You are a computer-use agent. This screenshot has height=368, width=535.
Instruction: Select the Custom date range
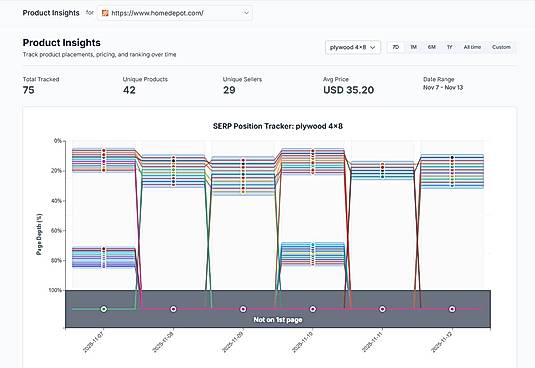point(501,47)
